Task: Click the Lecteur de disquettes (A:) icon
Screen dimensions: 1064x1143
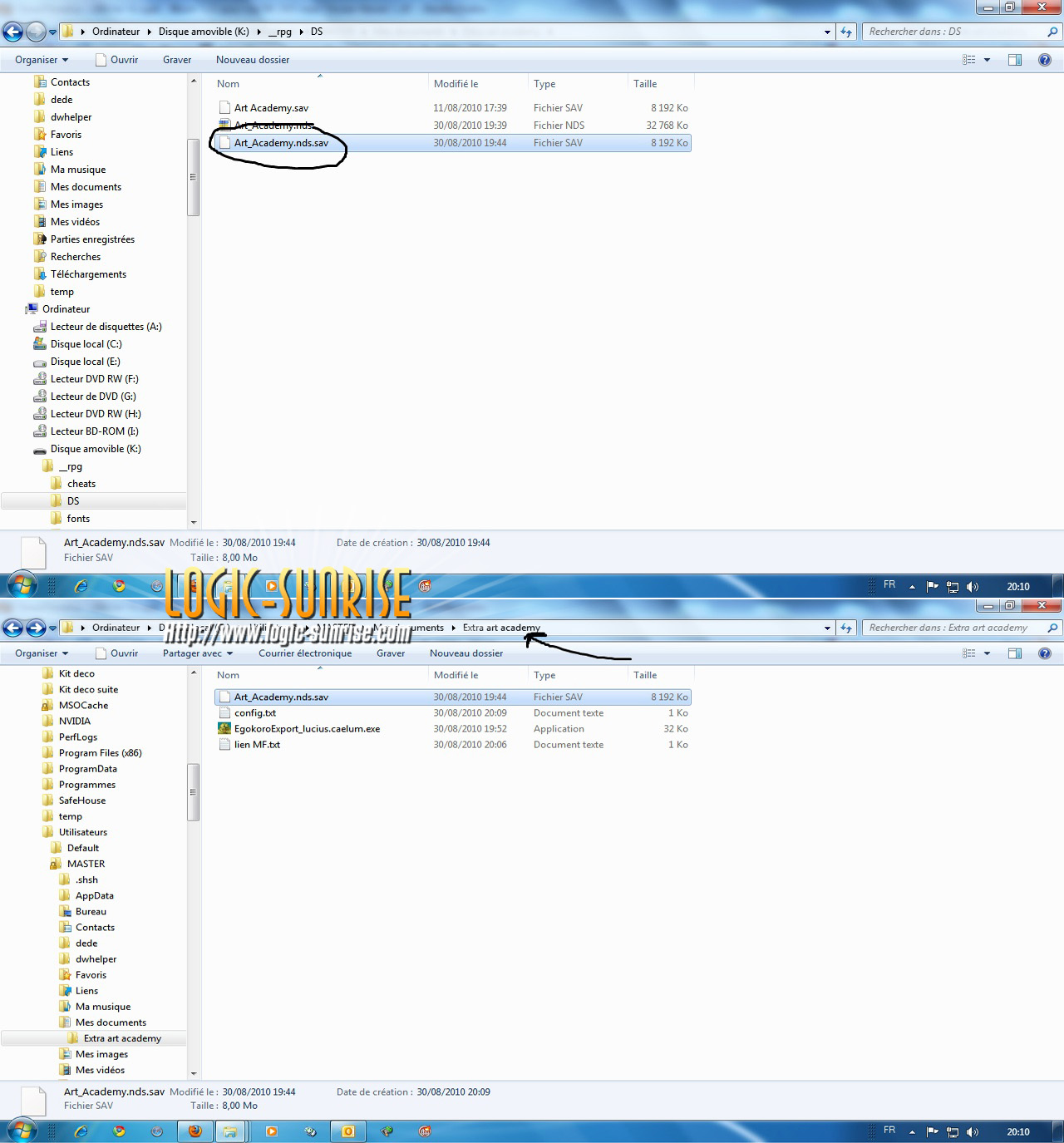Action: tap(40, 327)
